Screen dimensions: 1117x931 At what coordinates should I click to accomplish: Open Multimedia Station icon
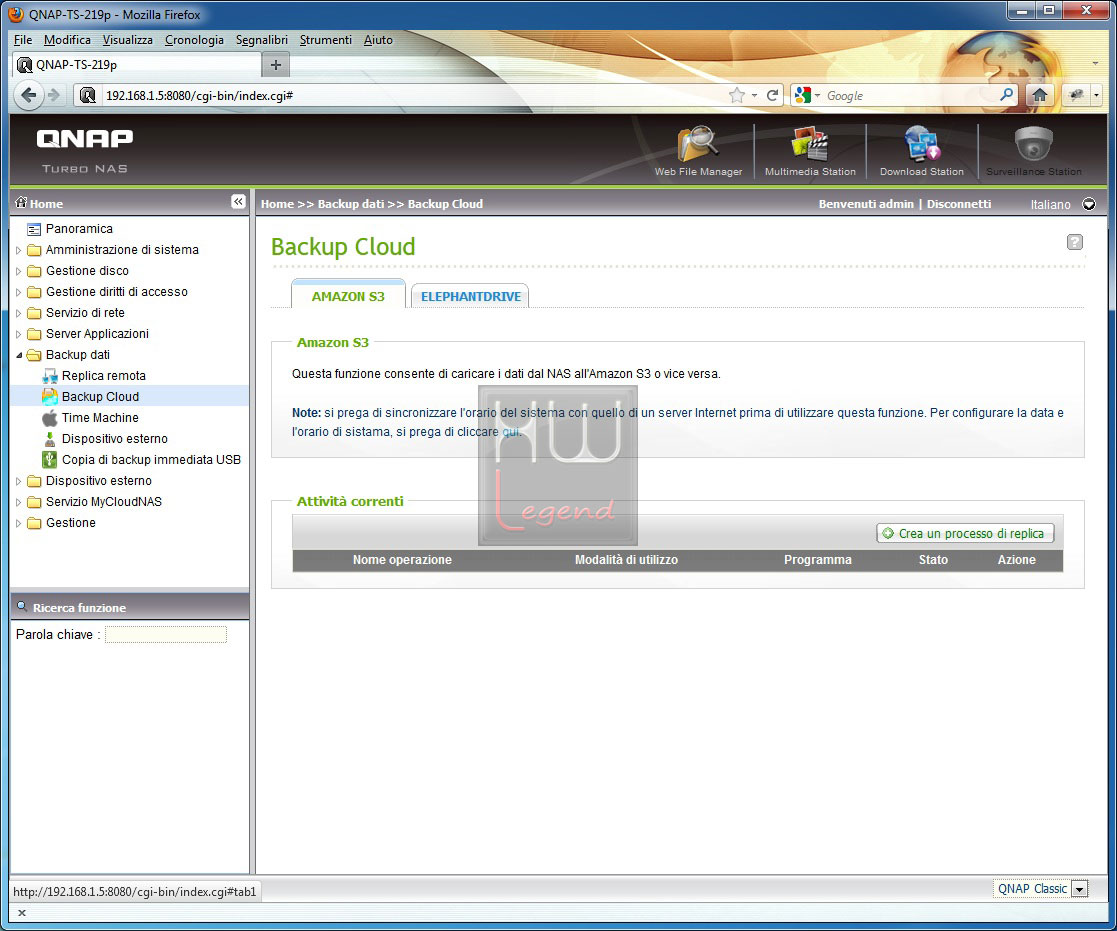coord(810,145)
